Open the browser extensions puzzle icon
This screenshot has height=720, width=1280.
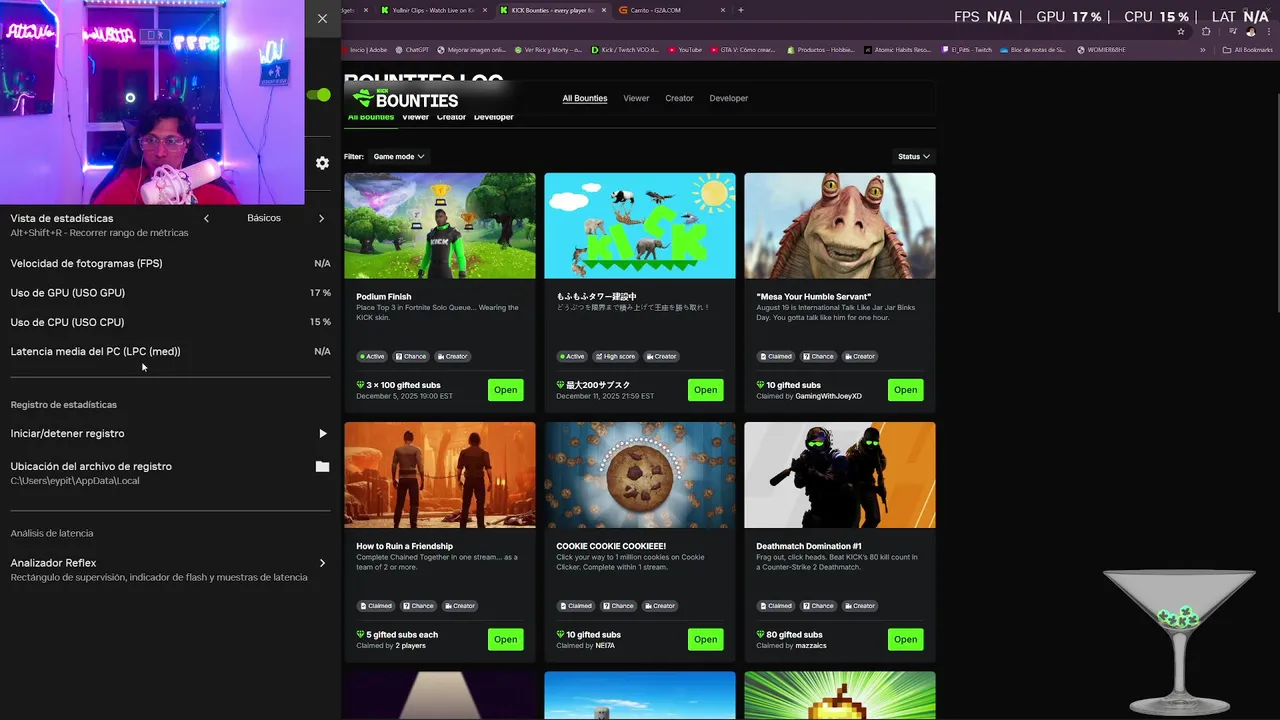[x=1205, y=32]
